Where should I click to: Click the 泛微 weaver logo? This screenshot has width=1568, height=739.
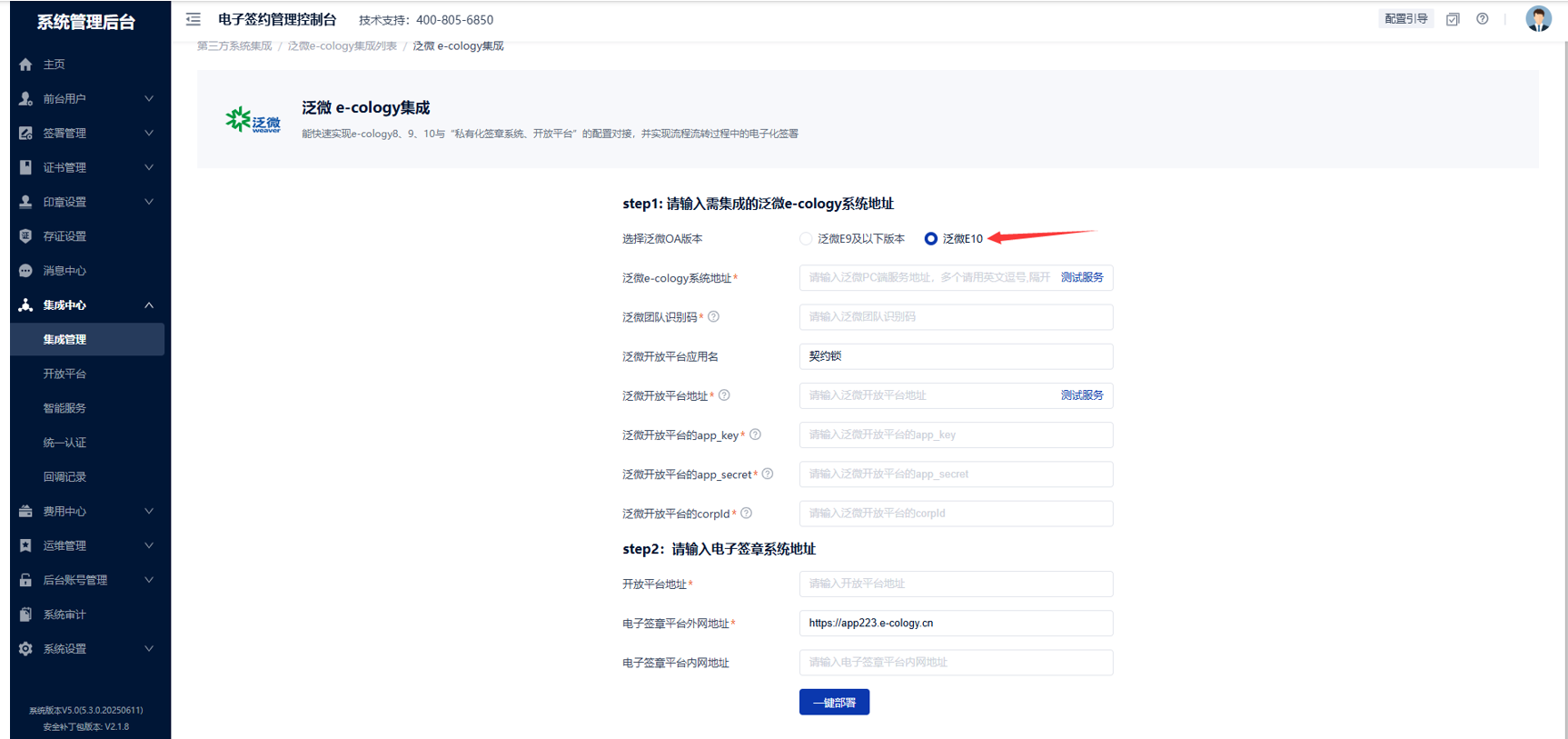pos(253,120)
